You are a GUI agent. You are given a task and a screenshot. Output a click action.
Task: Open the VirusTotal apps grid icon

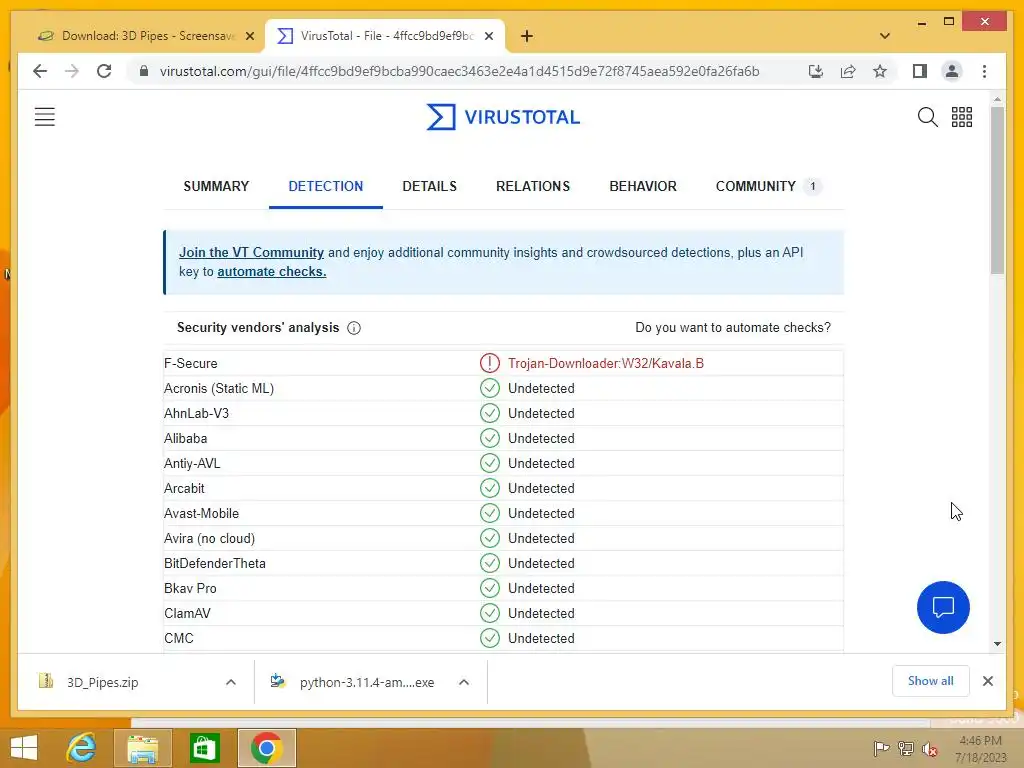tap(962, 117)
